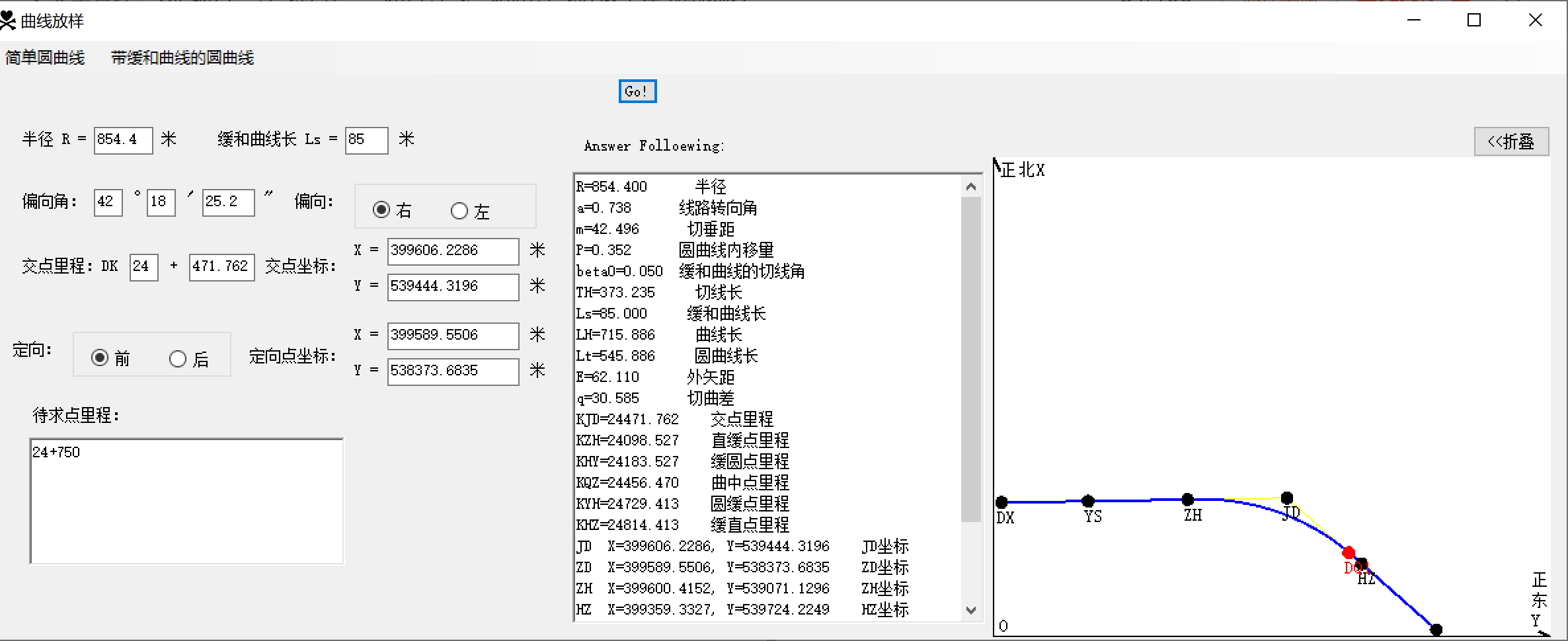Screen dimensions: 1568x641
Task: Click the 交点里程 DK field with 24
Action: (144, 267)
